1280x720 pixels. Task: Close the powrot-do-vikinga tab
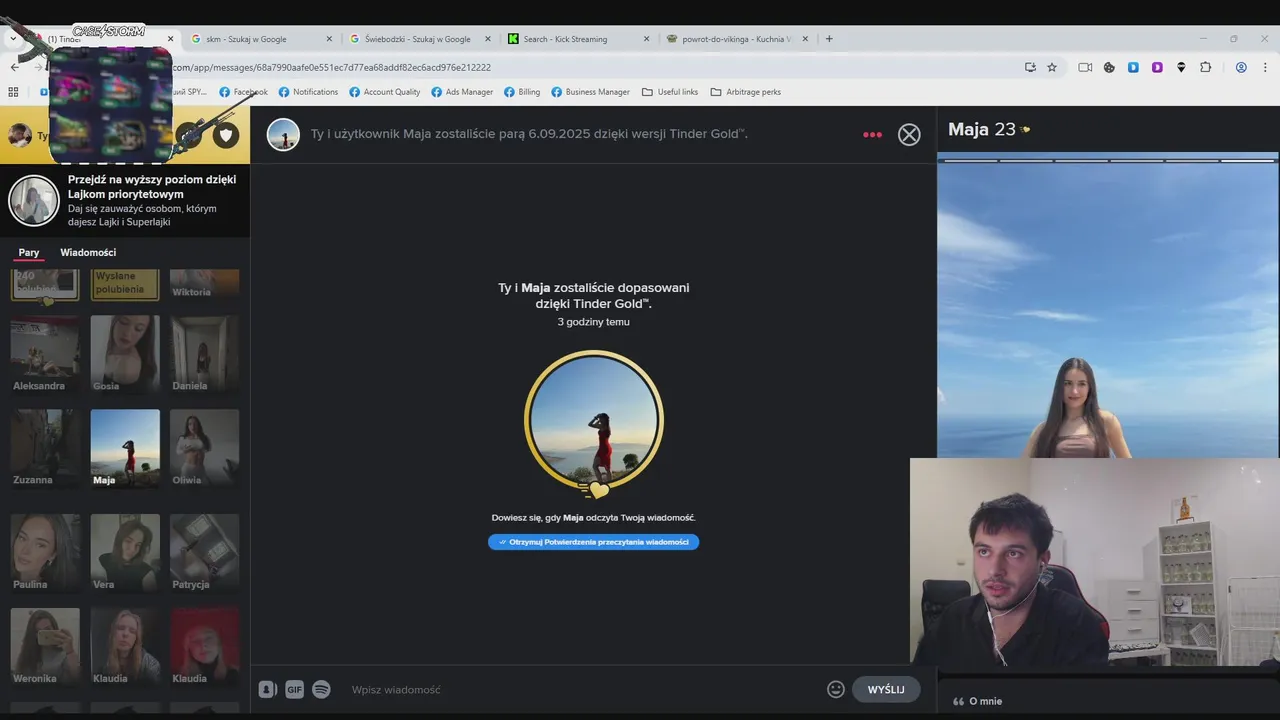point(807,39)
